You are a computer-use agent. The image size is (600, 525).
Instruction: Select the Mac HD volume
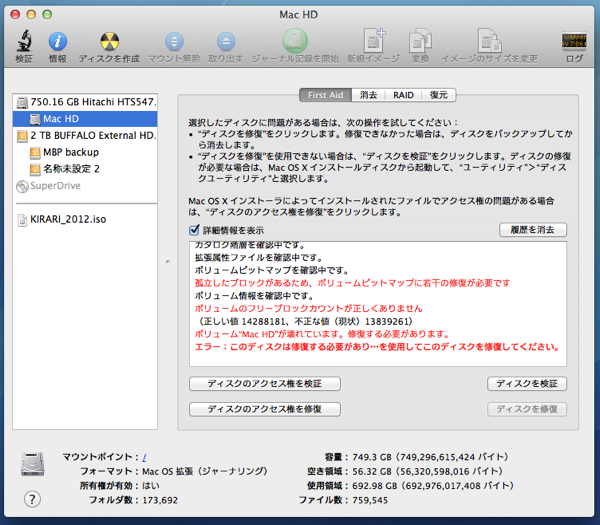coord(85,119)
